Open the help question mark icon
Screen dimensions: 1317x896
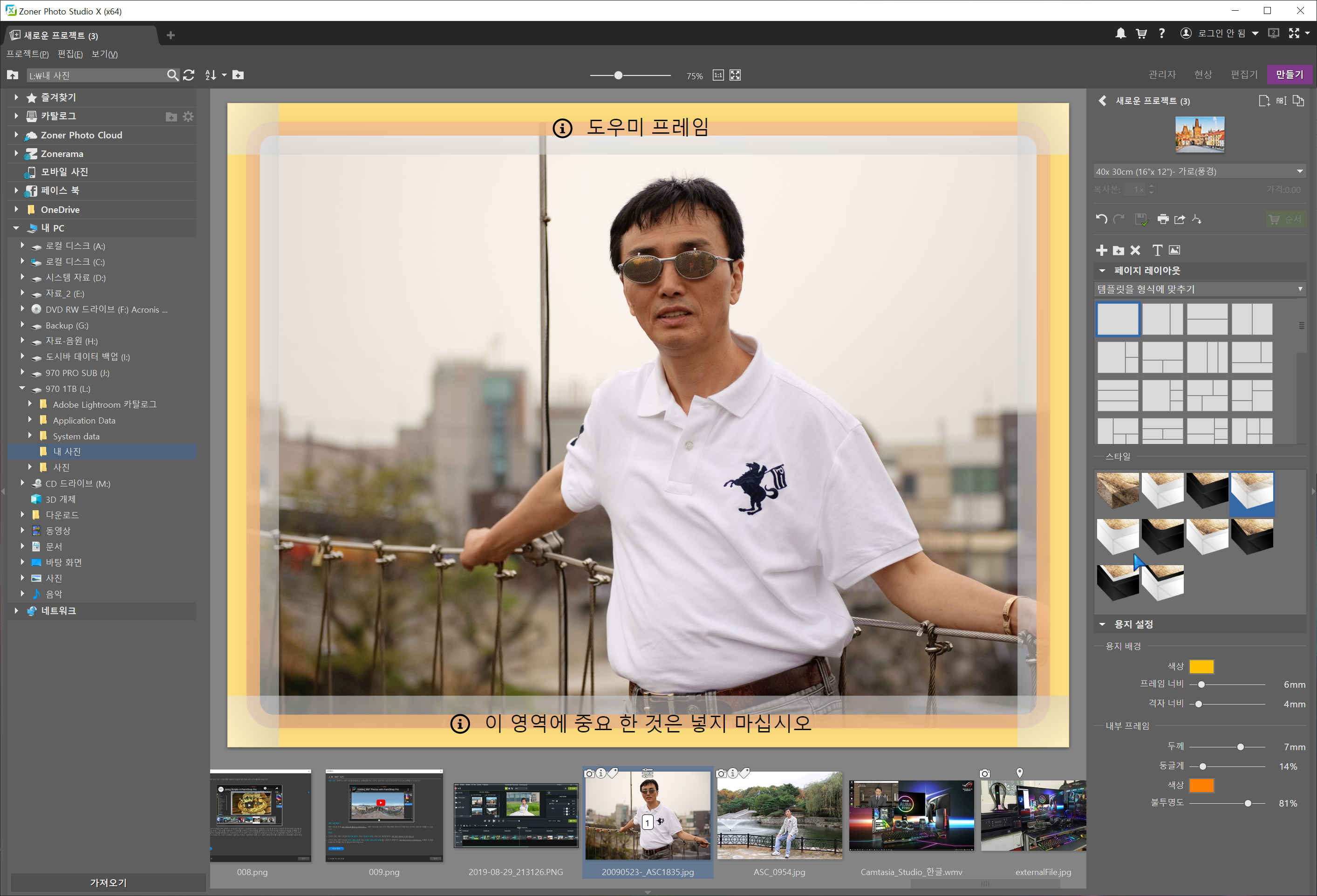coord(1162,34)
